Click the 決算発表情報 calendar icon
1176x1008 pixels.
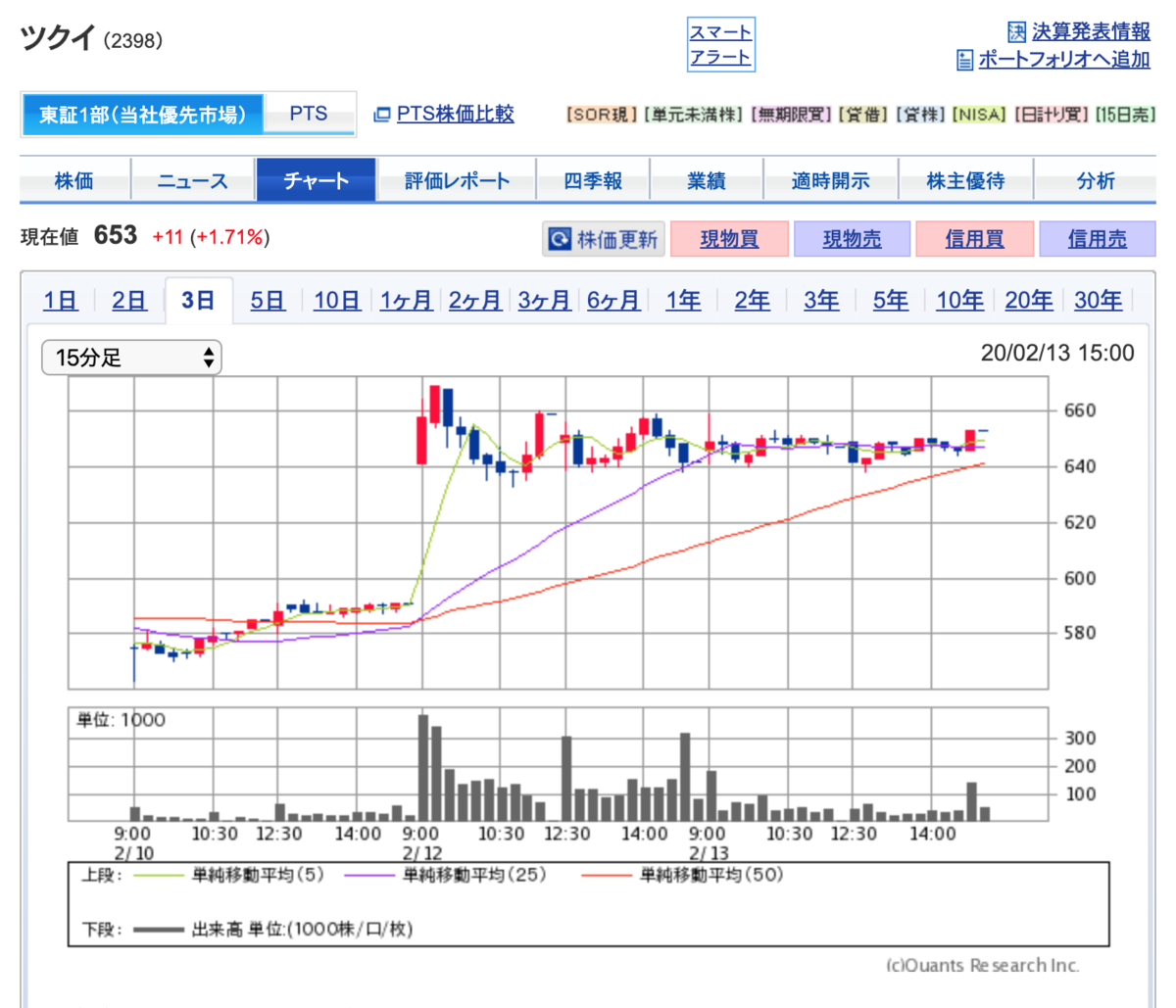click(x=1016, y=32)
